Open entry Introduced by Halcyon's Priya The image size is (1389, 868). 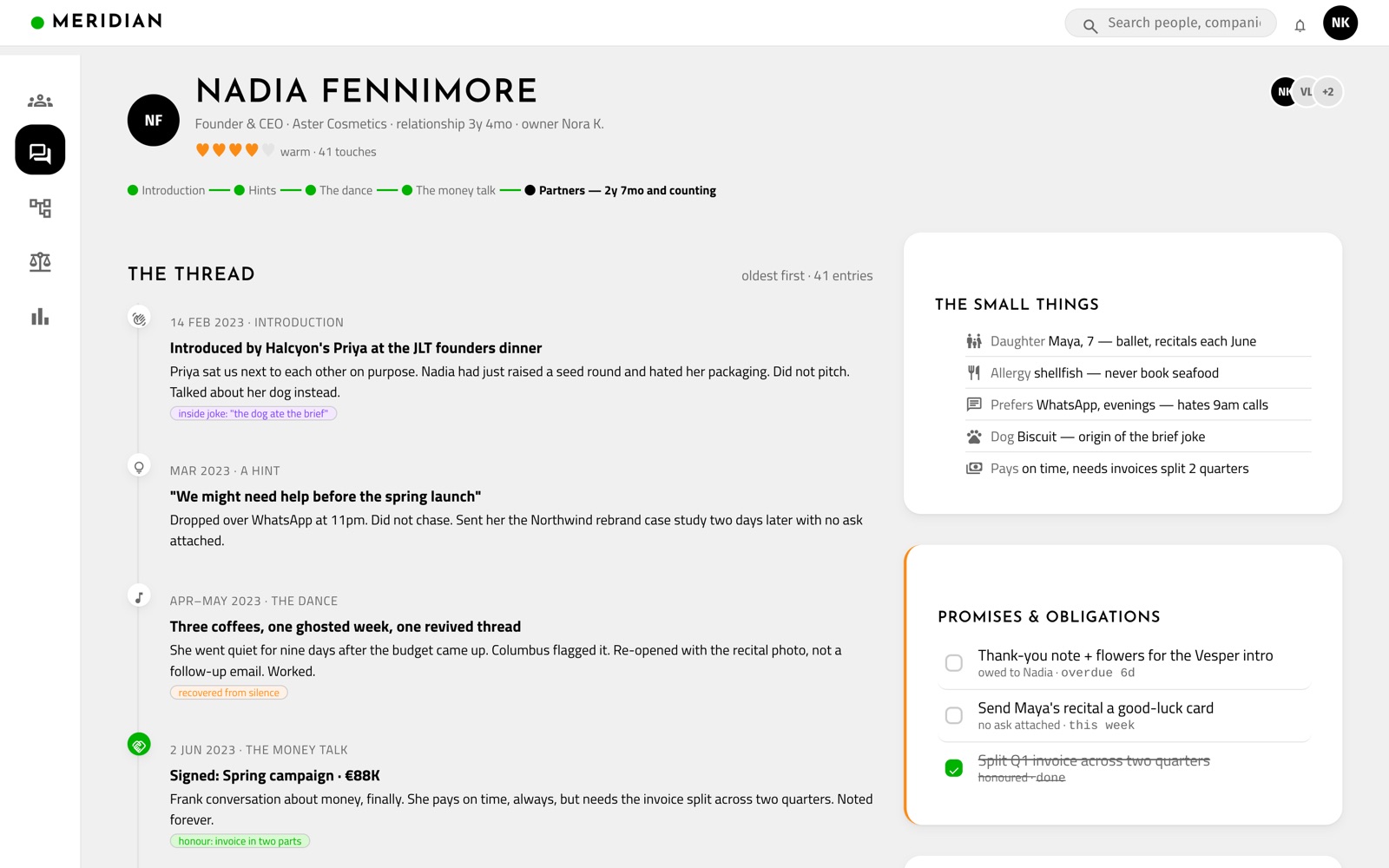pos(356,348)
